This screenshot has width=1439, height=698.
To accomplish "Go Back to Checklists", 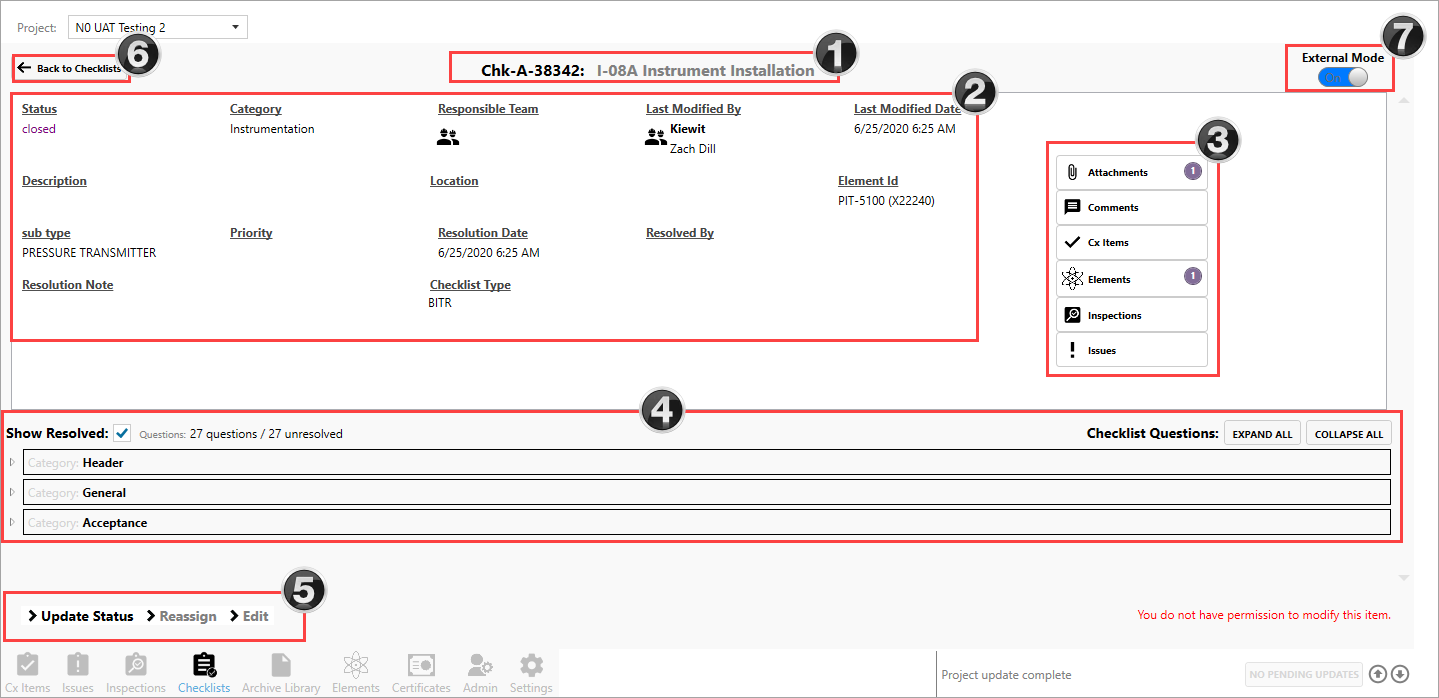I will pyautogui.click(x=69, y=68).
